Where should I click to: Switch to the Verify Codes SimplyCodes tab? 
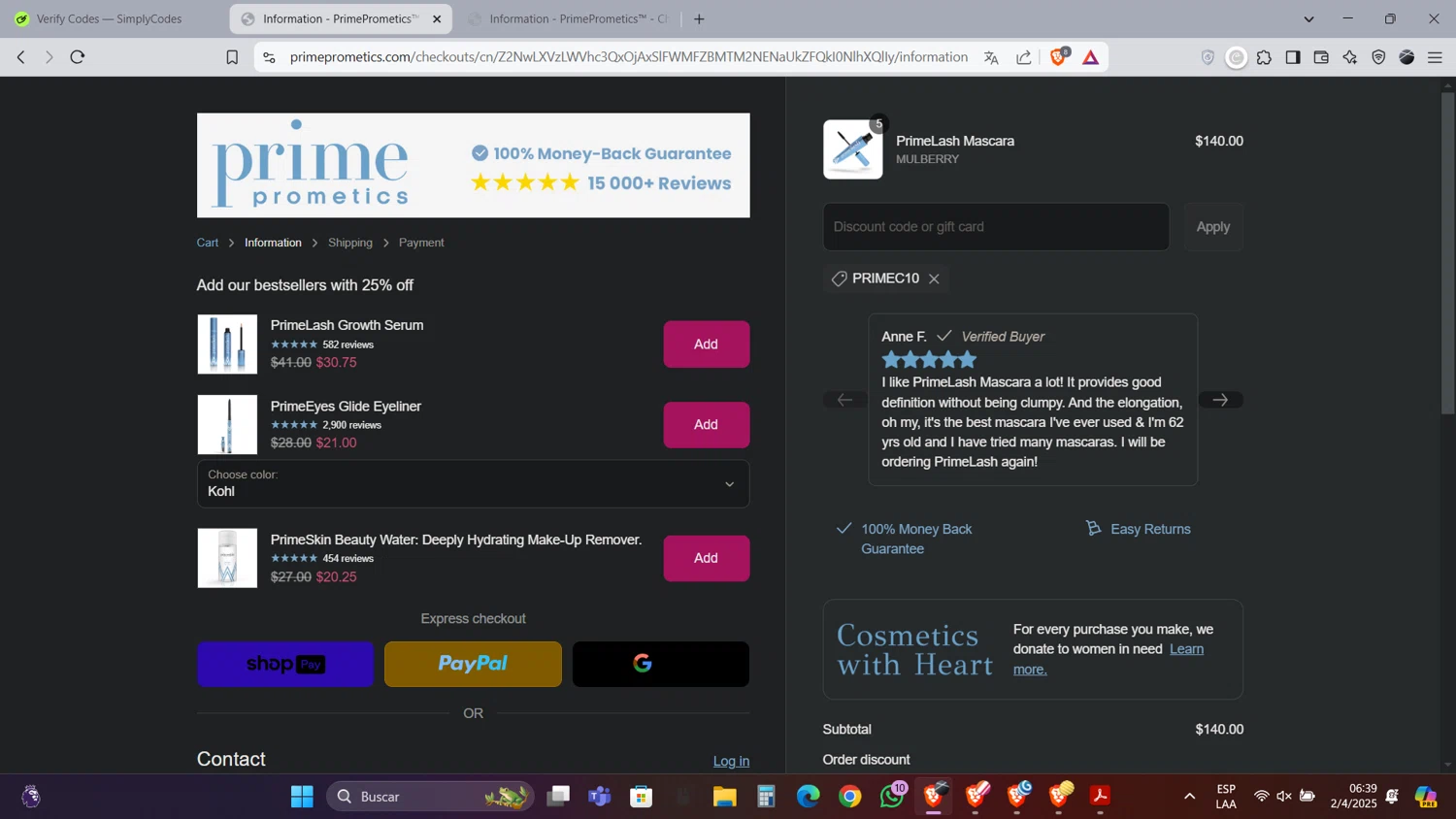(x=109, y=18)
